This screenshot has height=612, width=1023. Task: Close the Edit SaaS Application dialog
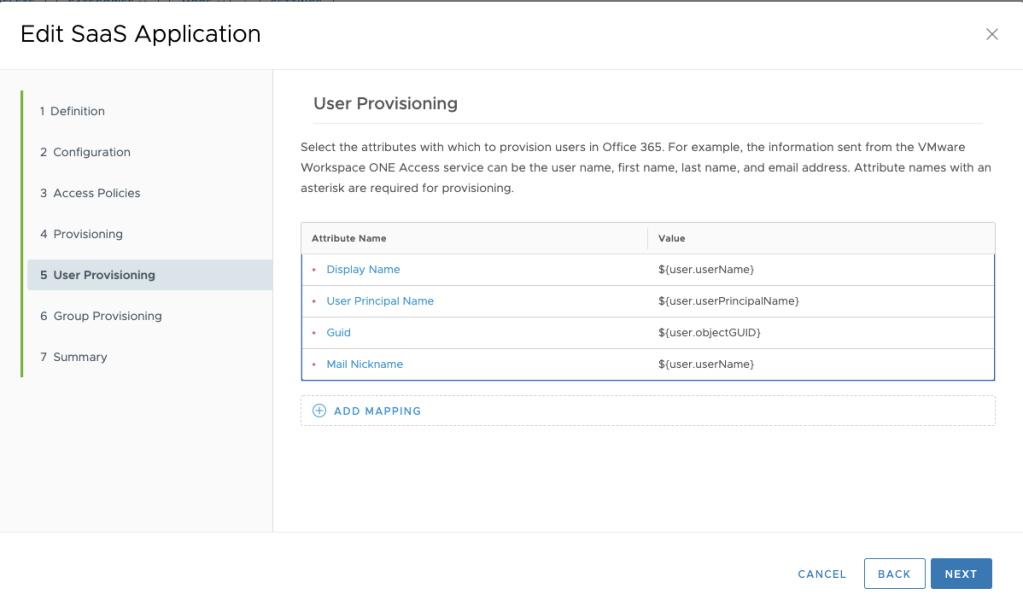click(x=991, y=34)
